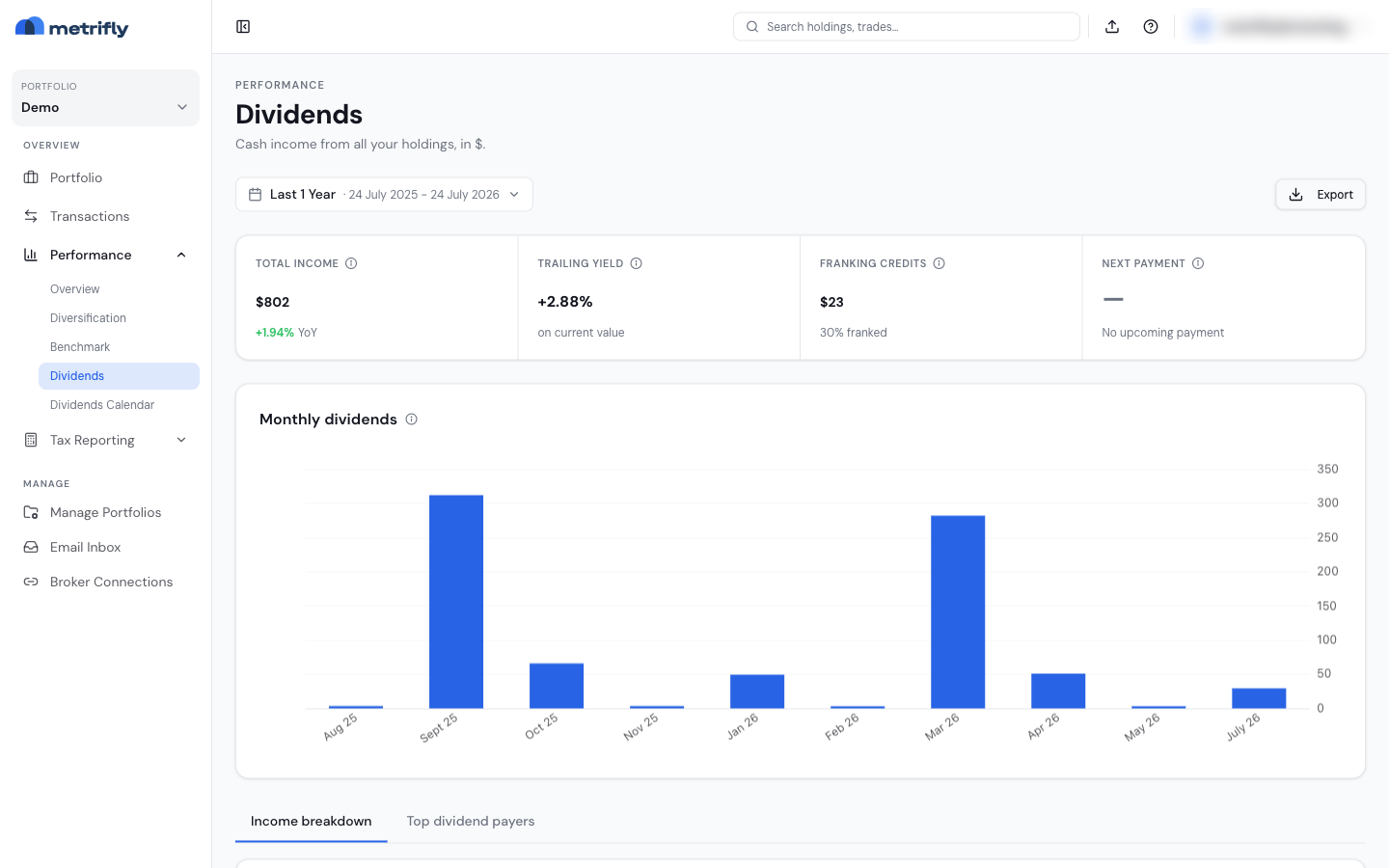The width and height of the screenshot is (1389, 868).
Task: Open Performance Overview subpage
Action: [119, 289]
